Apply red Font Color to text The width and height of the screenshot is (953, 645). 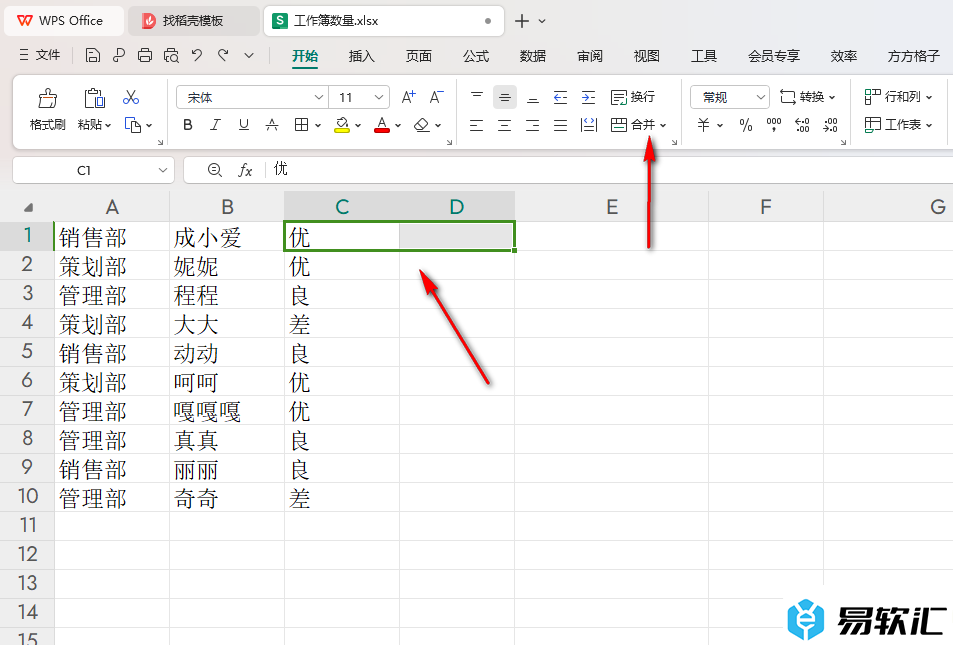382,125
